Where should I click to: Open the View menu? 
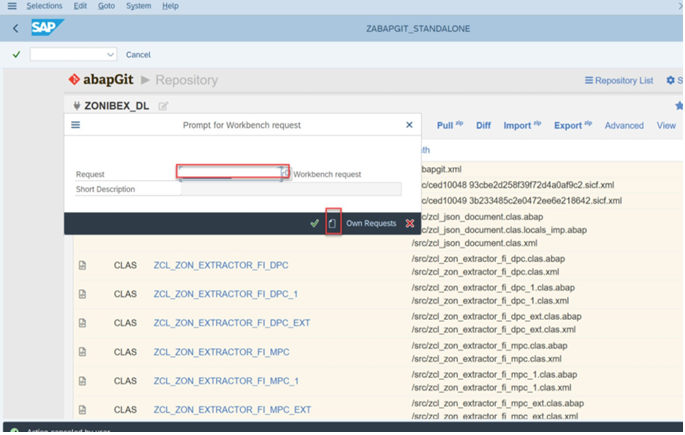click(x=666, y=125)
